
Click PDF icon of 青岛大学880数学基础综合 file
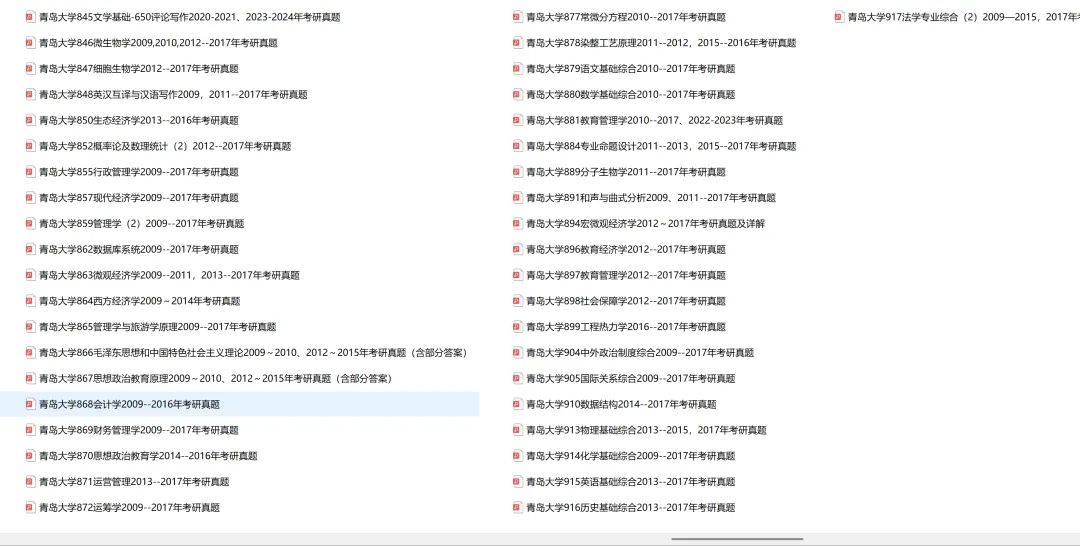[518, 94]
